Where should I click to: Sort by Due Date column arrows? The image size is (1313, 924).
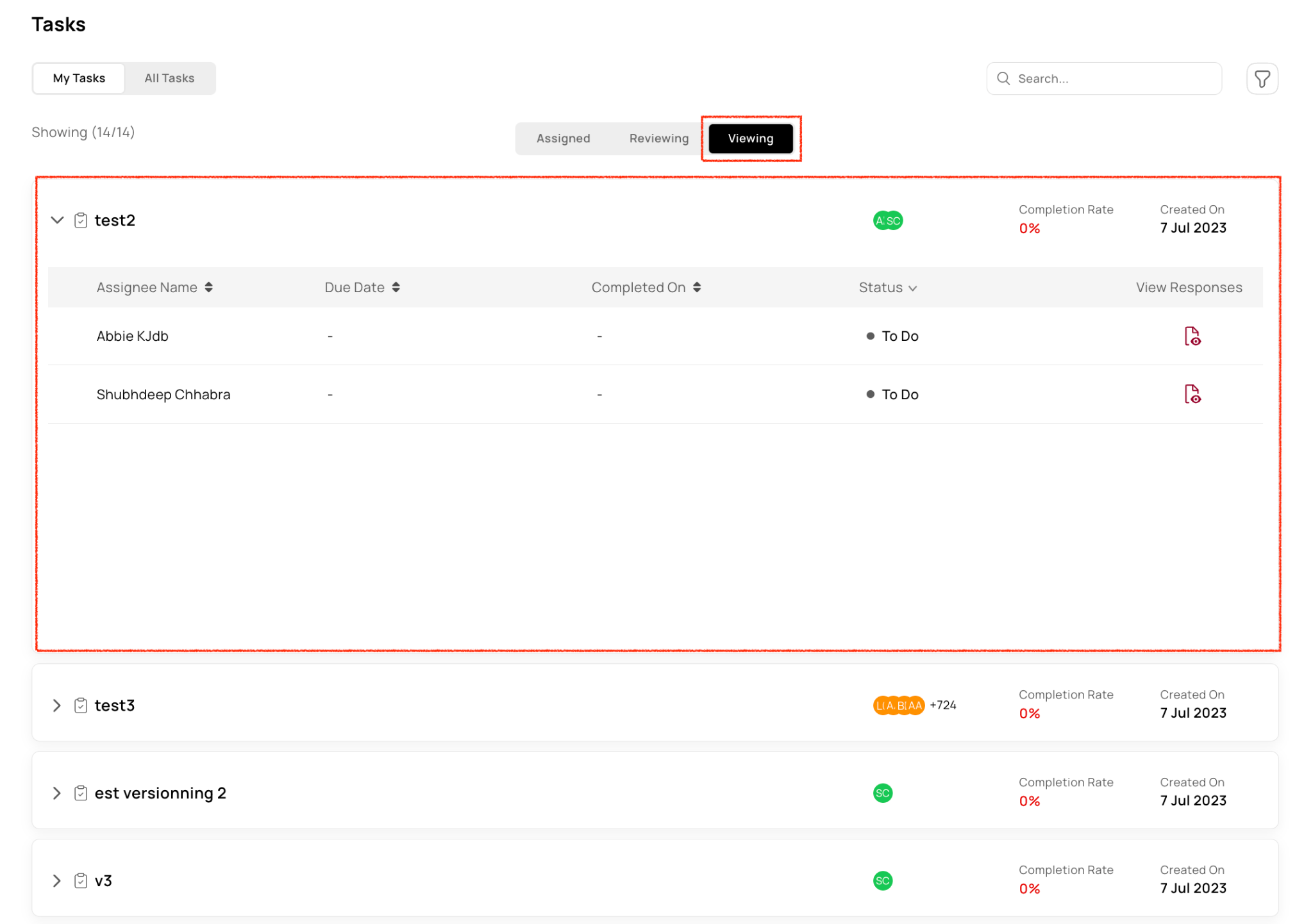[396, 287]
